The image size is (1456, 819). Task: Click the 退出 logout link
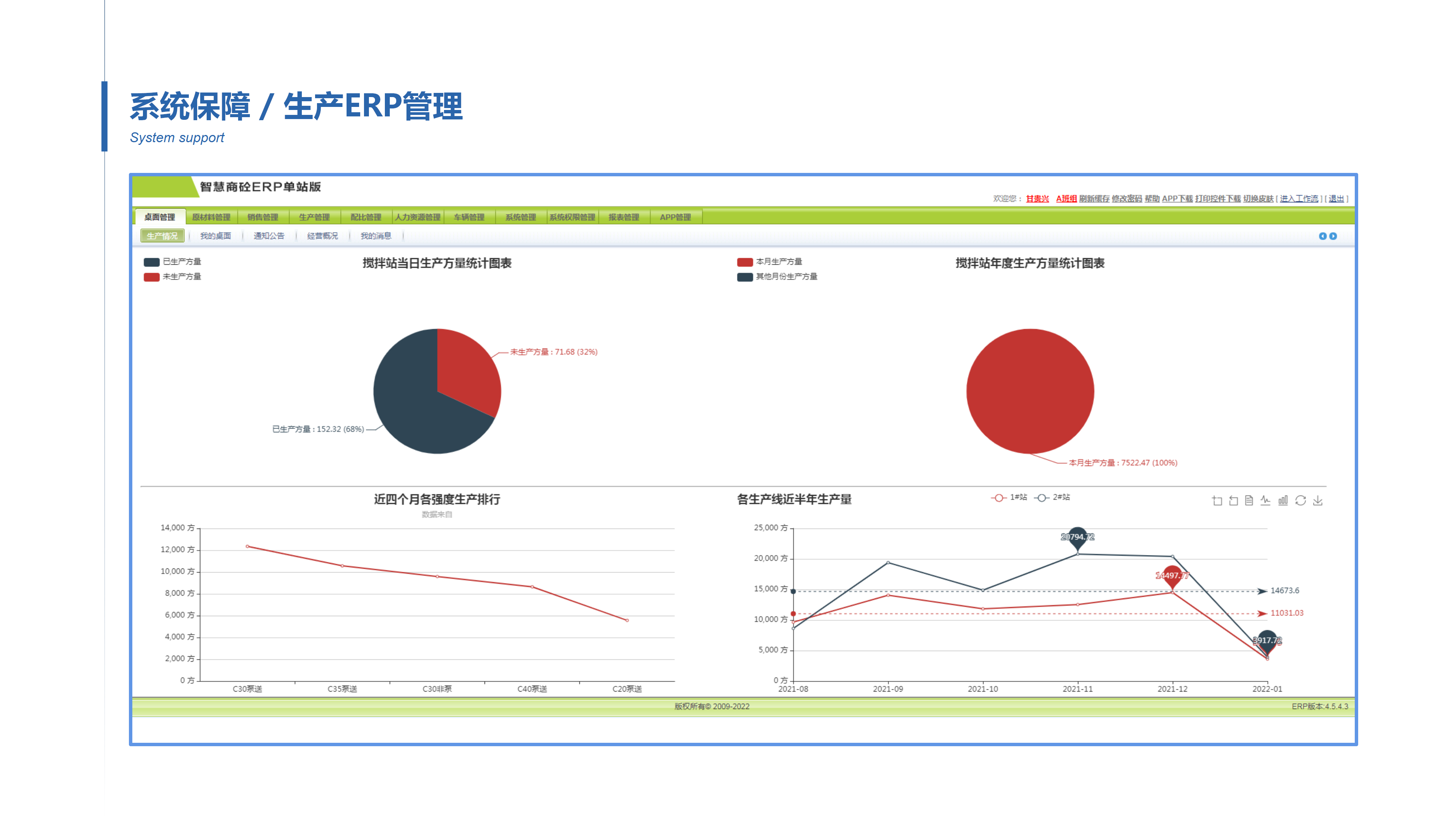[x=1336, y=199]
